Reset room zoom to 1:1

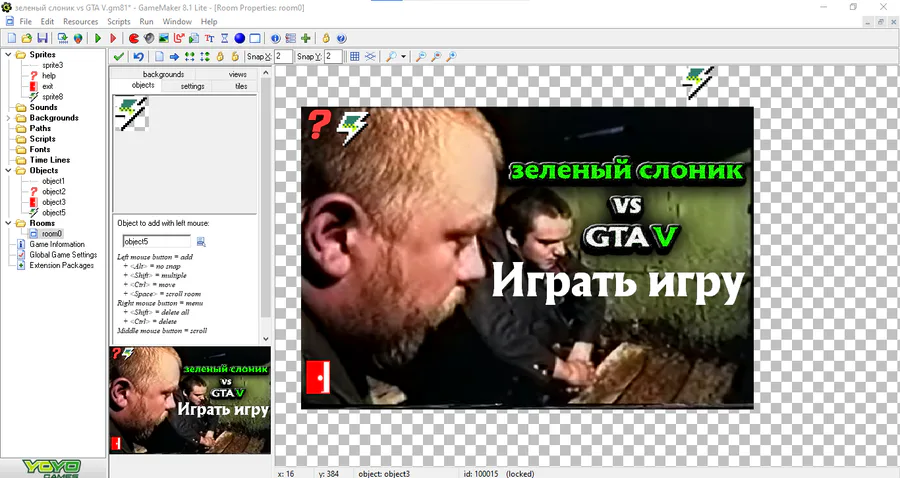[x=421, y=56]
